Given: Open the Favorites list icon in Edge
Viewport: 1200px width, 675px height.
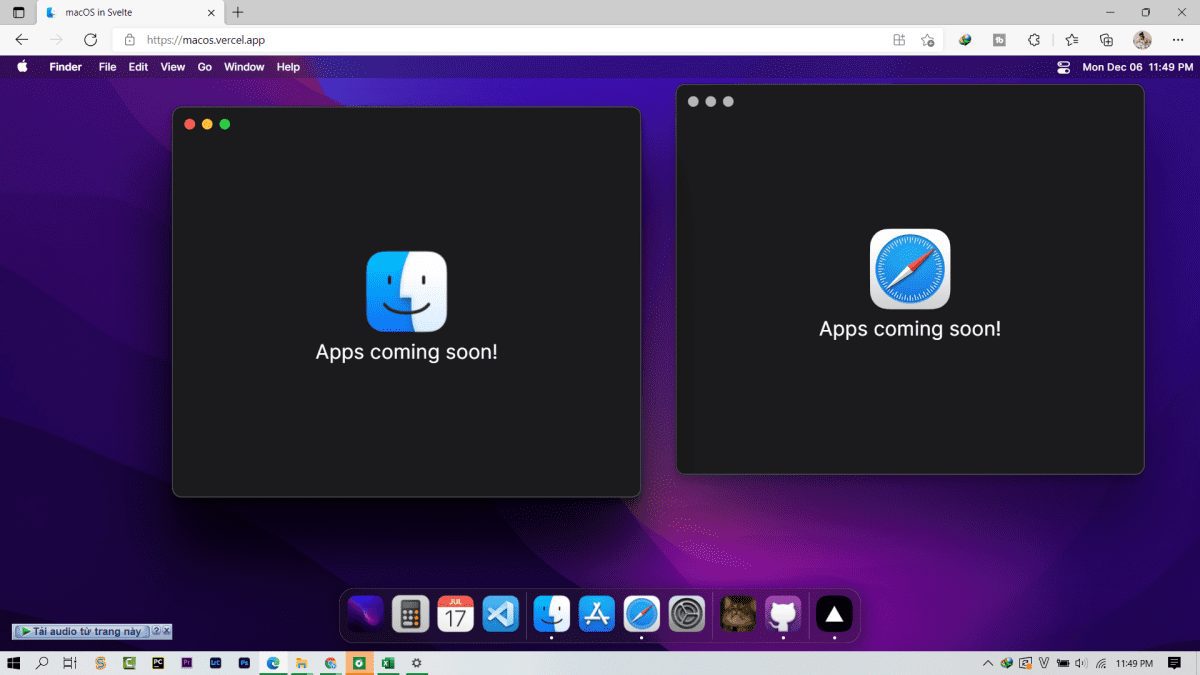Looking at the screenshot, I should tap(1072, 40).
